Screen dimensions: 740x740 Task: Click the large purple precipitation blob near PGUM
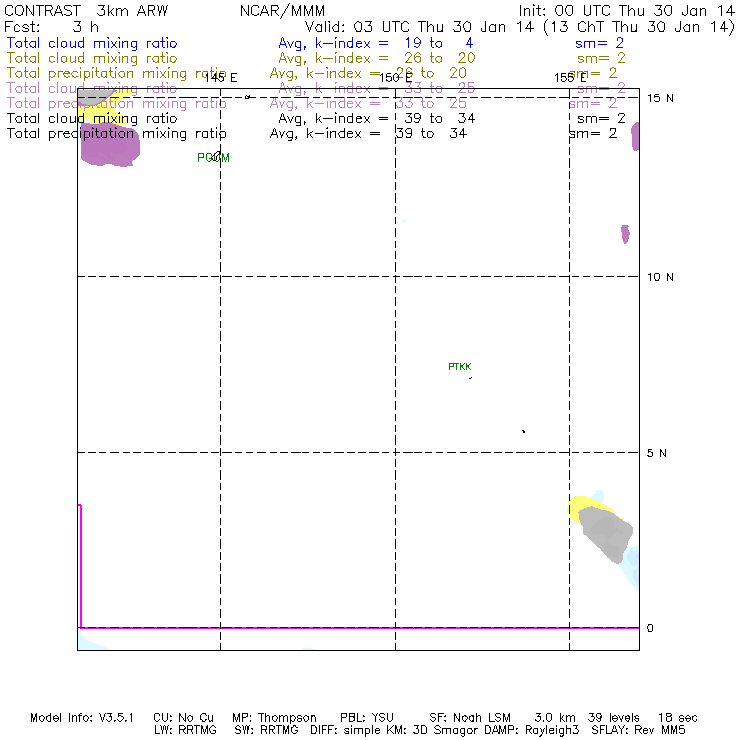(x=110, y=145)
